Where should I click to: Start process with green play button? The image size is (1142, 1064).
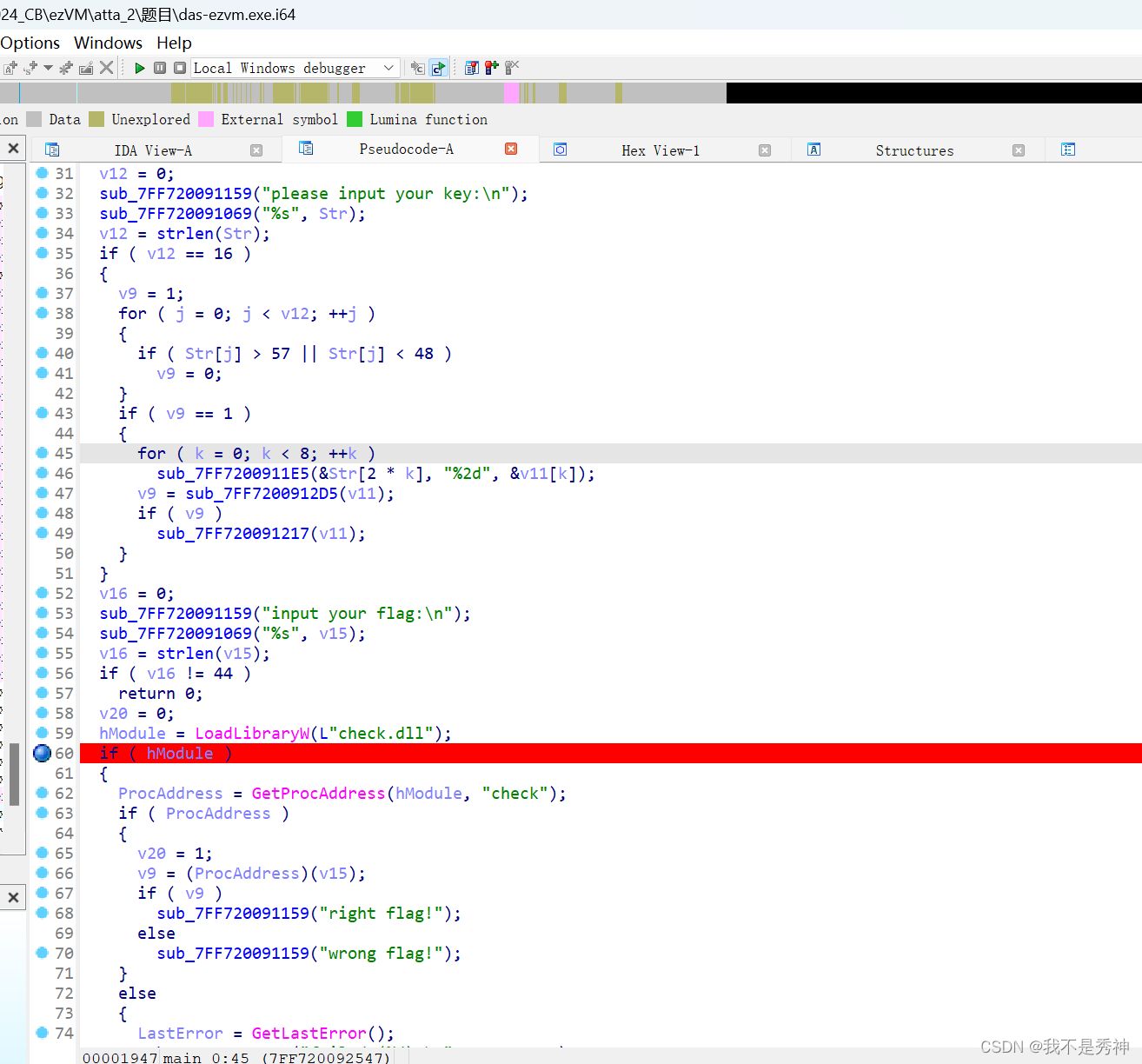click(140, 68)
